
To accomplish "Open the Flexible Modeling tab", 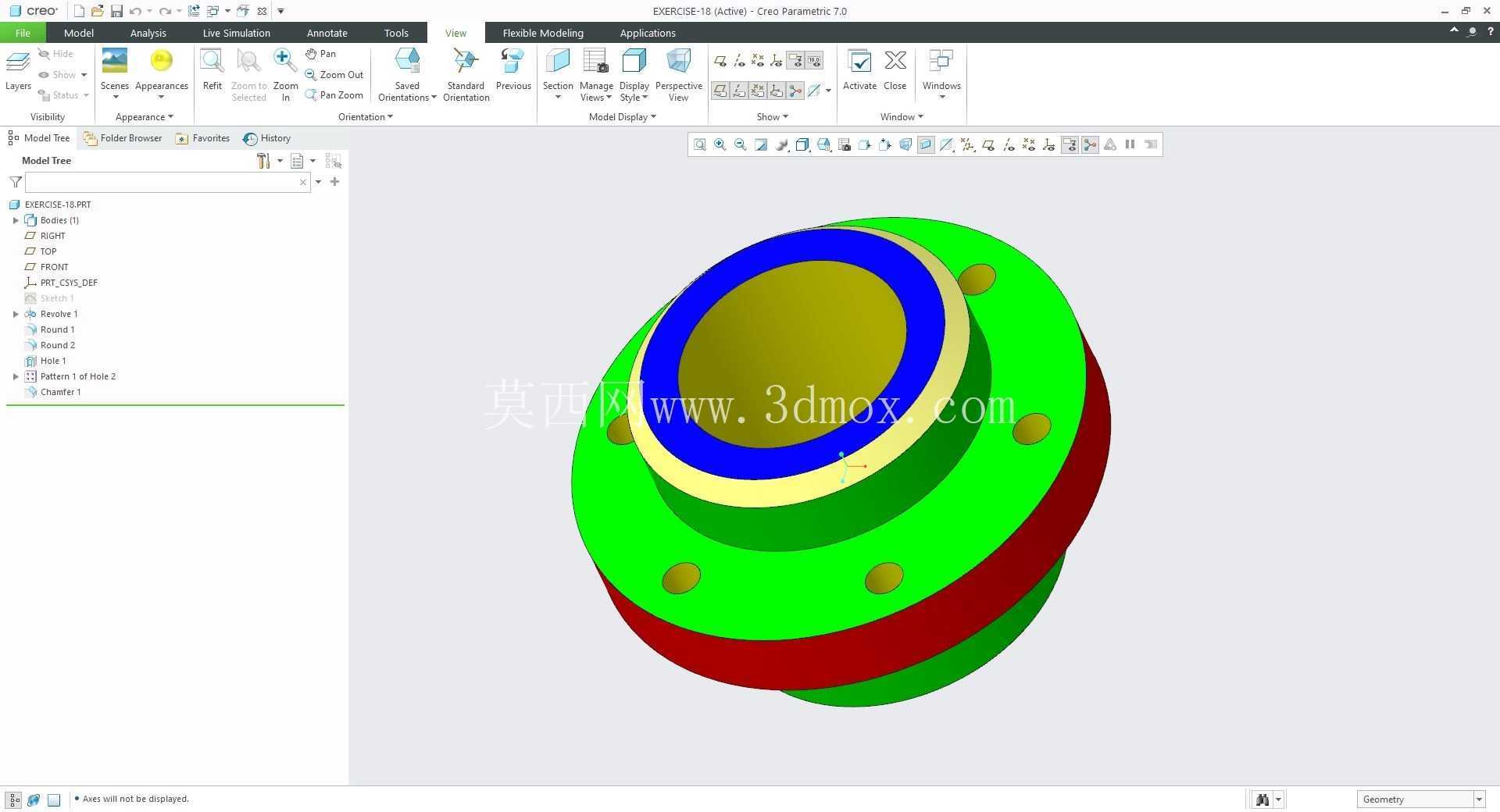I will [543, 33].
